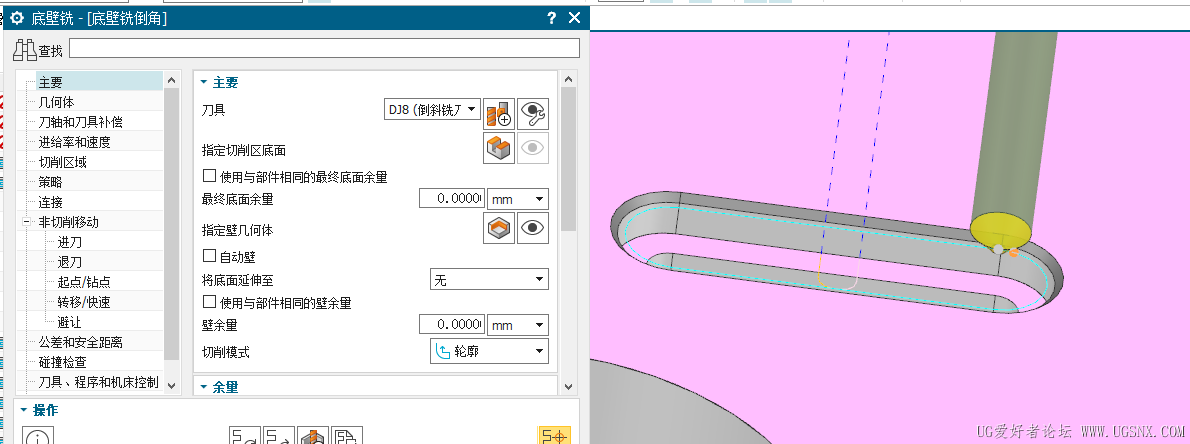1190x444 pixels.
Task: Expand the 余量 section header
Action: point(219,387)
